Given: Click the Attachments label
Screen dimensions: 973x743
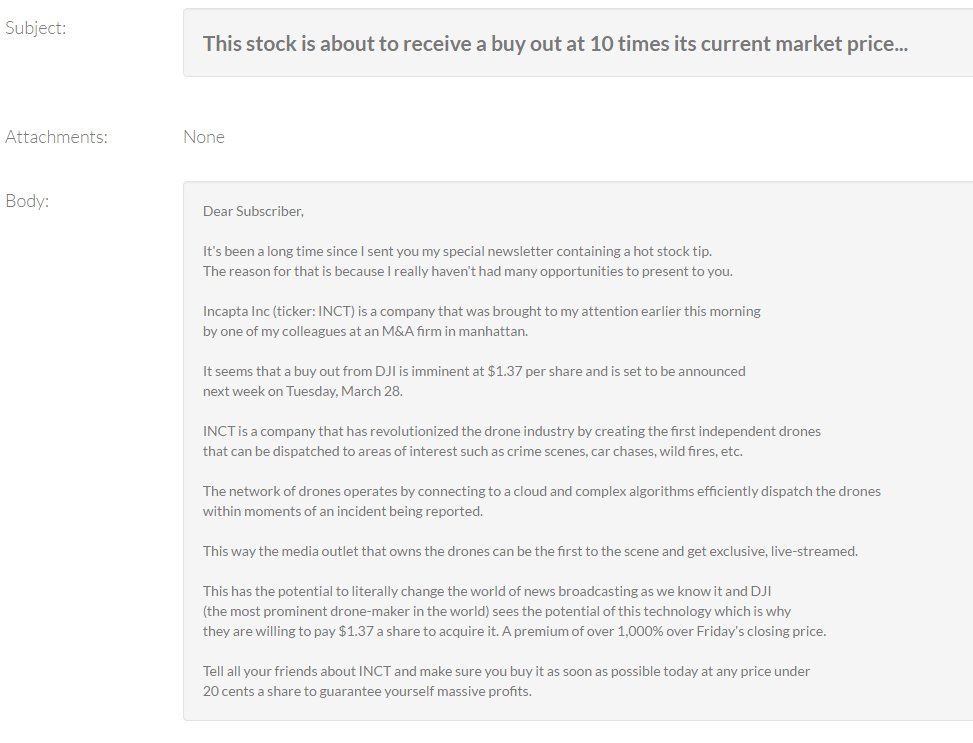Looking at the screenshot, I should coord(56,137).
